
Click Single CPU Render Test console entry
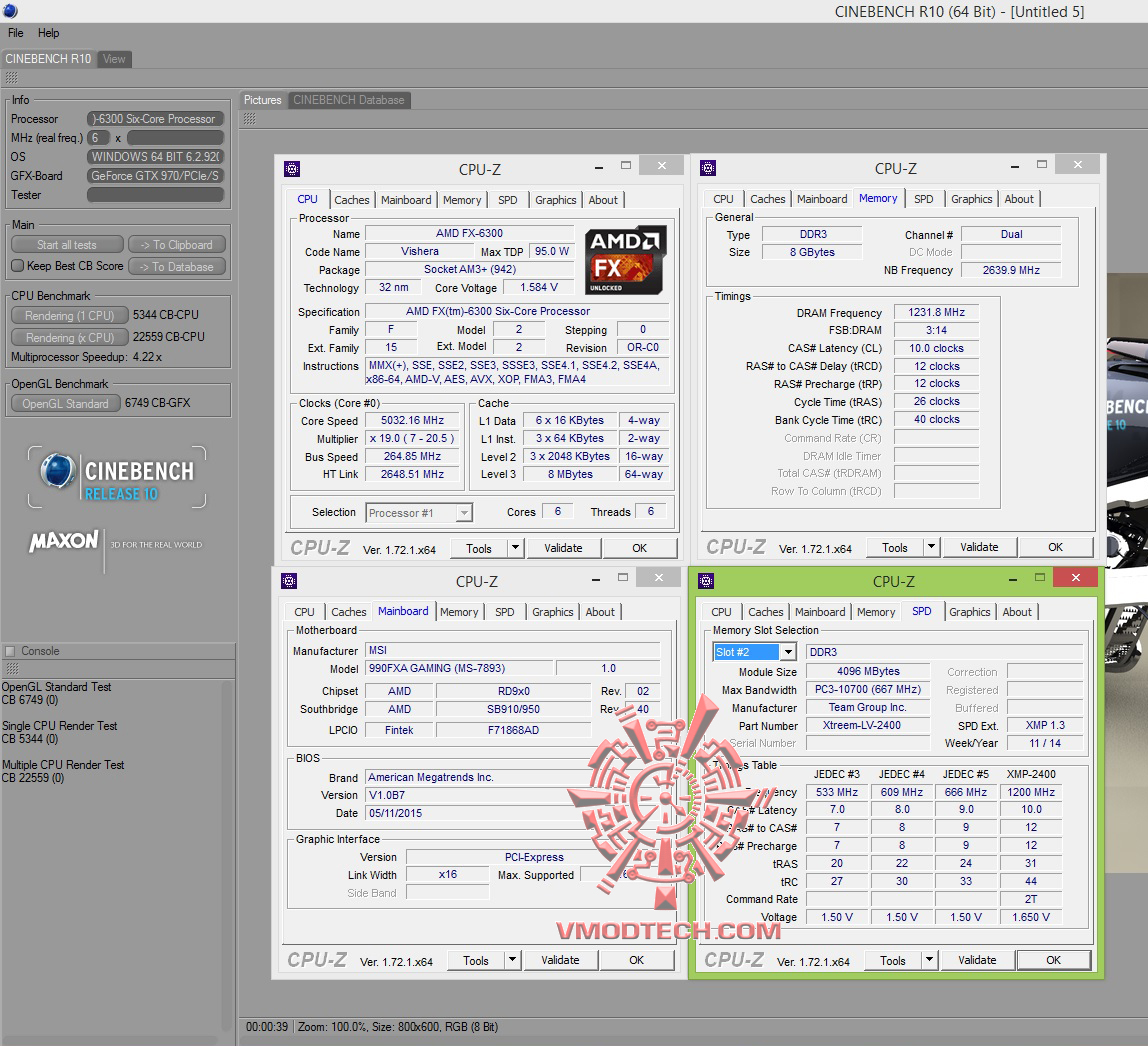tap(59, 732)
